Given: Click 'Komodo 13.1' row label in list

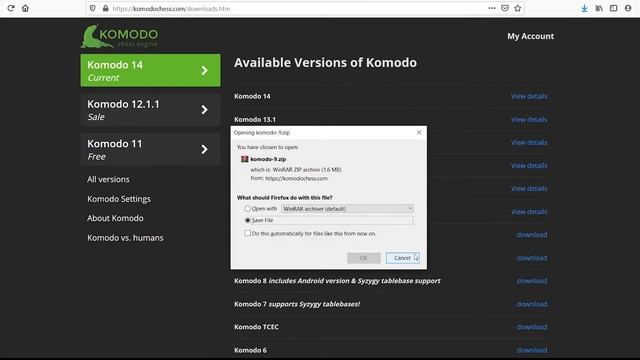Looking at the screenshot, I should (x=255, y=120).
